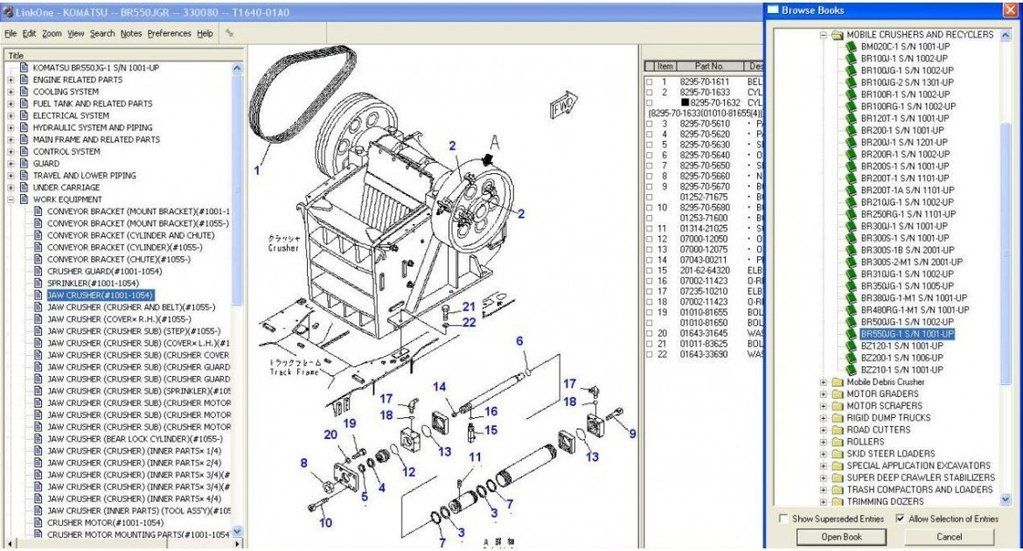Toggle Allow Selection of Entries checkbox

coord(900,518)
